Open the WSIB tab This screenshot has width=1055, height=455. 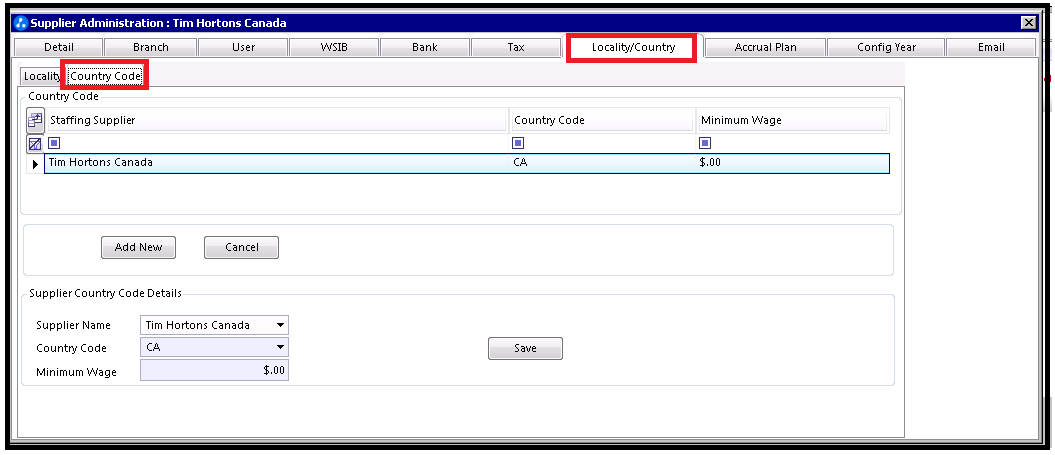coord(333,47)
